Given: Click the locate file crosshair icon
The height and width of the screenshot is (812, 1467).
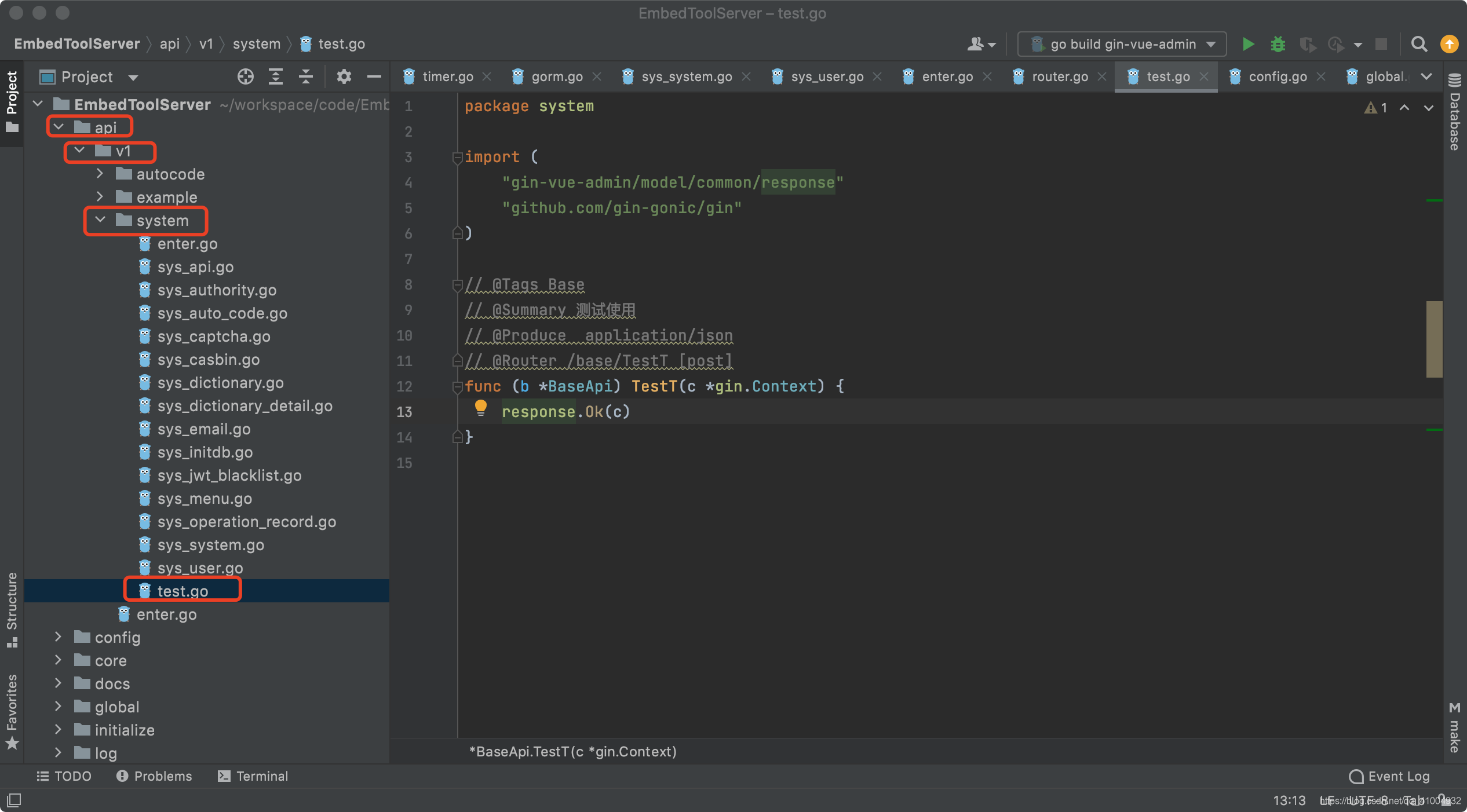Looking at the screenshot, I should pyautogui.click(x=246, y=76).
